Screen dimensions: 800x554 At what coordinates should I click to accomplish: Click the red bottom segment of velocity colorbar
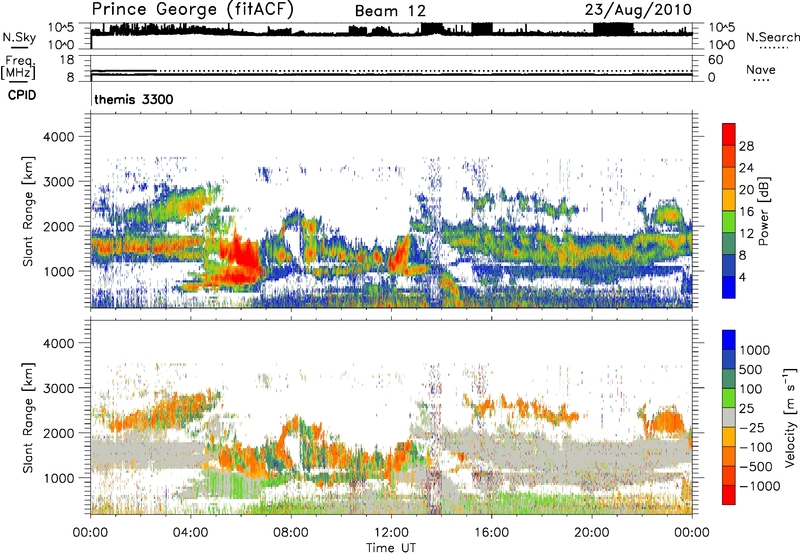729,495
